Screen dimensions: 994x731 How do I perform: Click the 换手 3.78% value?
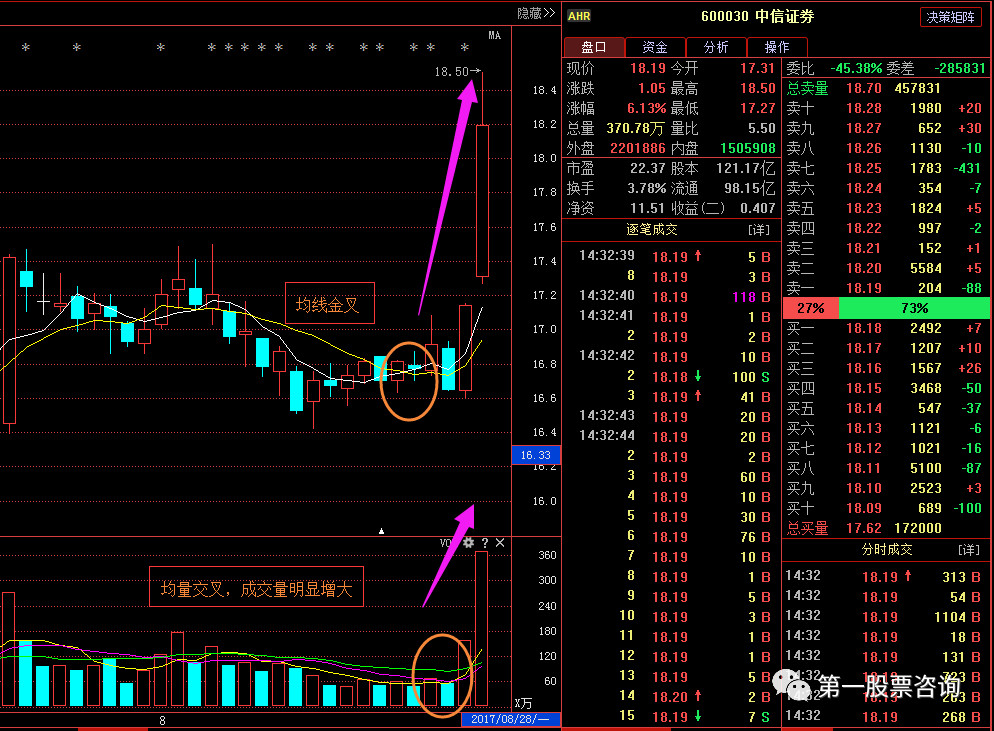tap(647, 188)
